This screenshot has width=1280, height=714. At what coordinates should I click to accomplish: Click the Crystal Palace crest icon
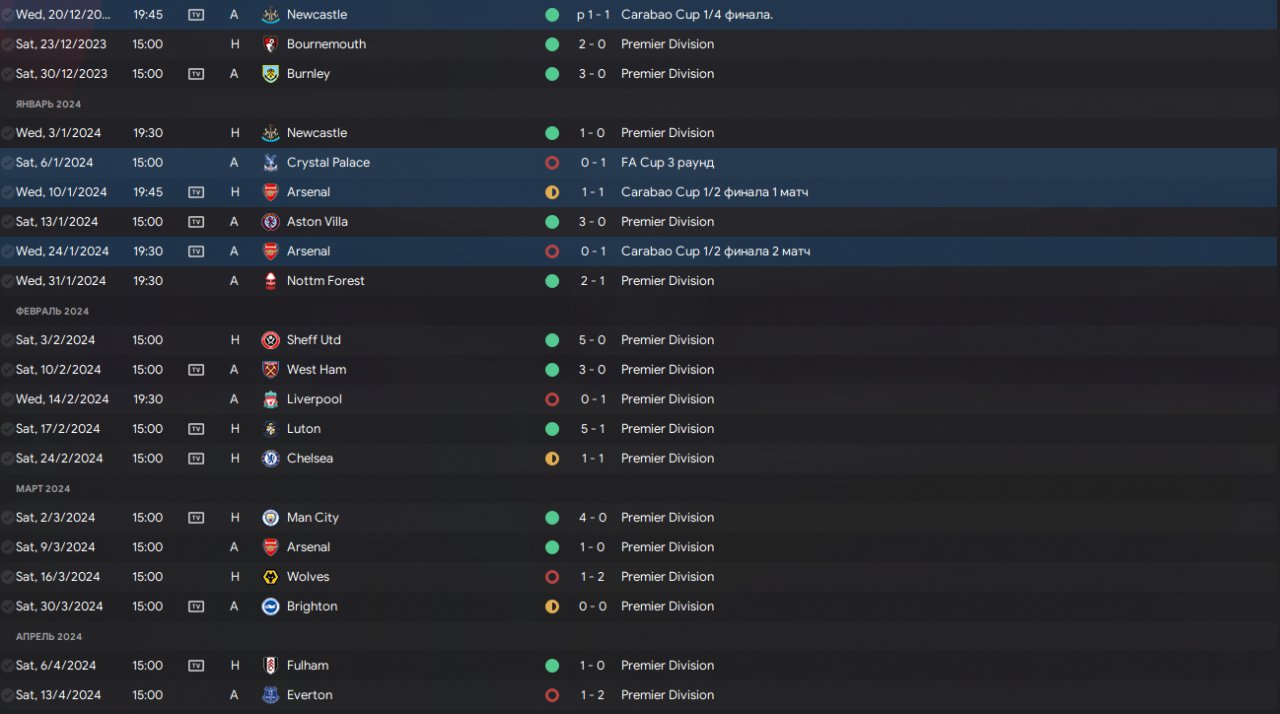269,162
